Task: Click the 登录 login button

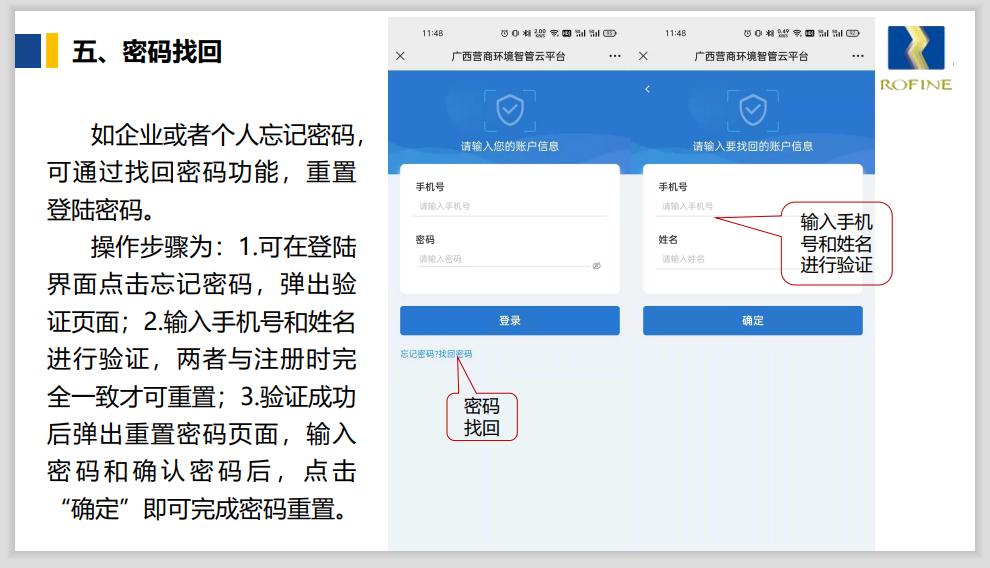Action: [x=509, y=321]
